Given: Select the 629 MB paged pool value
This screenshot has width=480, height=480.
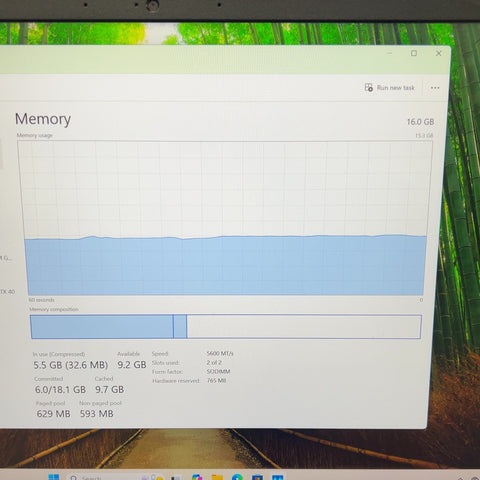Looking at the screenshot, I should click(x=53, y=414).
